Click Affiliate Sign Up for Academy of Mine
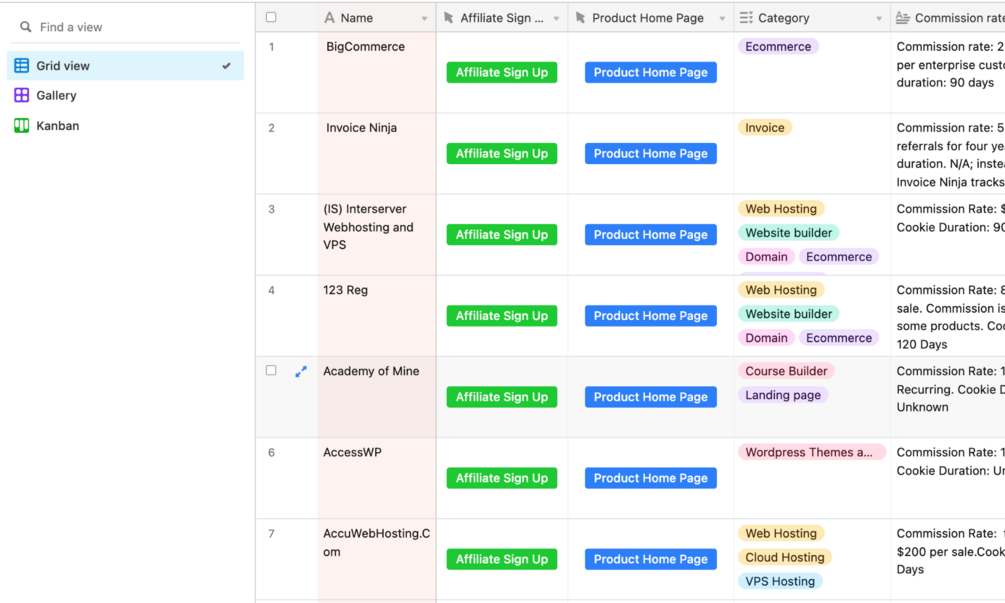The width and height of the screenshot is (1005, 603). tap(502, 397)
